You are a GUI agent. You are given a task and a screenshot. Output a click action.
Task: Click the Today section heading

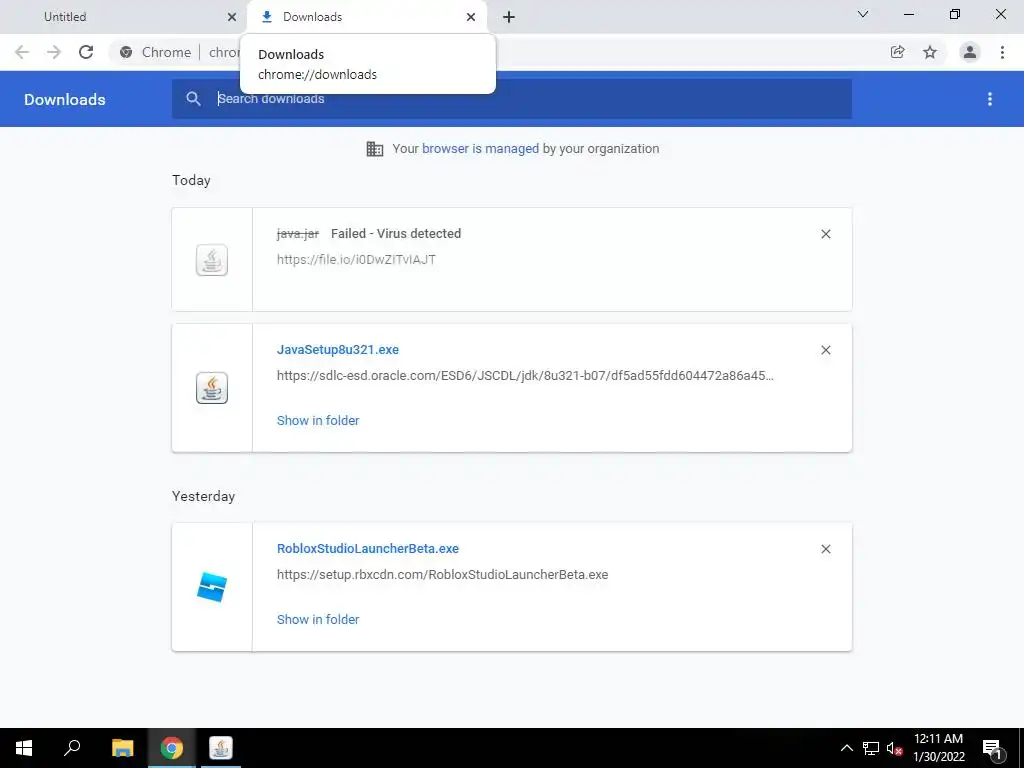click(191, 180)
